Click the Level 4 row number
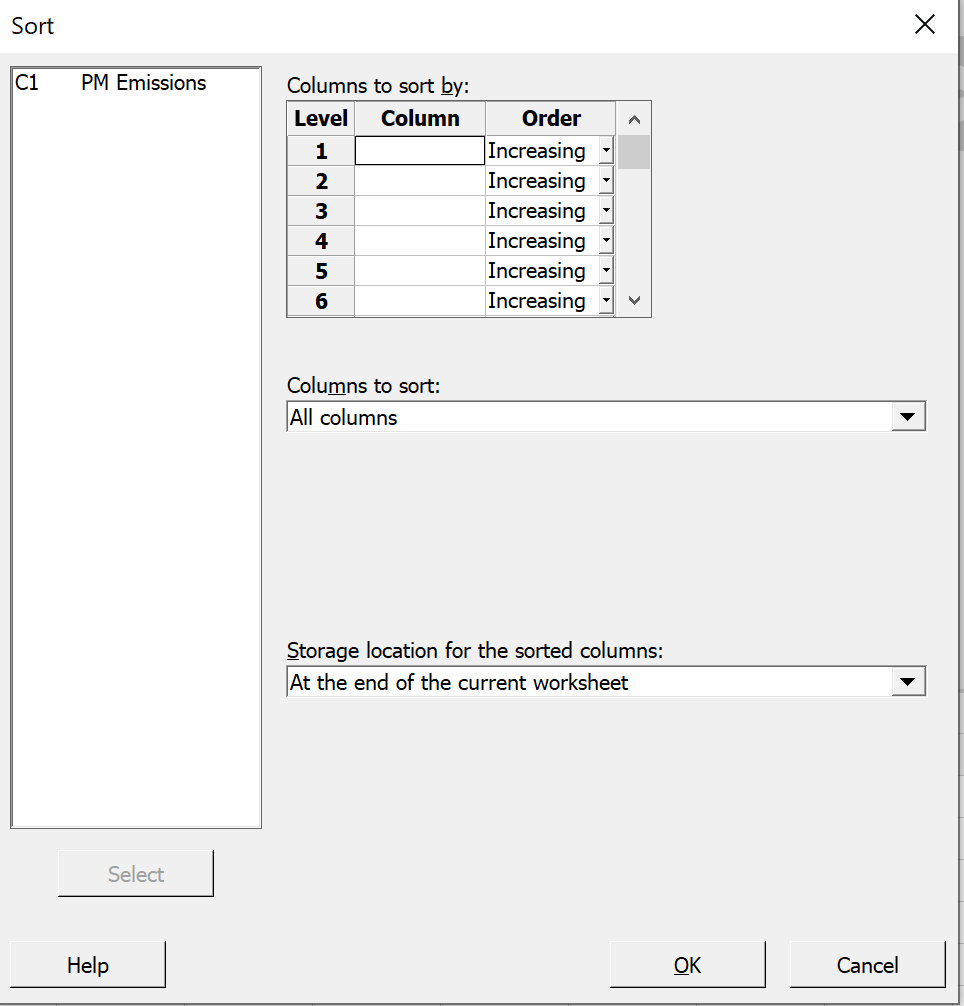This screenshot has width=964, height=1006. coord(321,241)
